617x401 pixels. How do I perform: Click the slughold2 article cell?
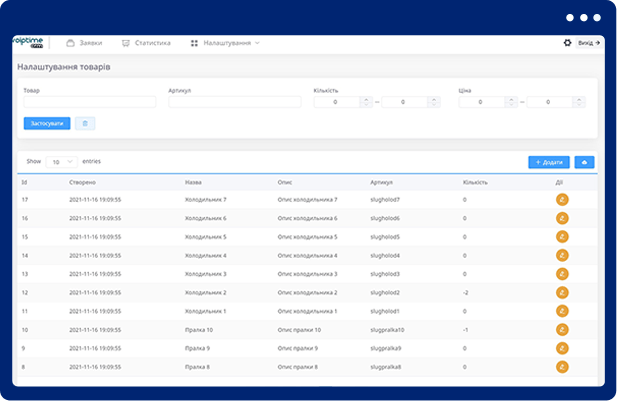coord(385,292)
